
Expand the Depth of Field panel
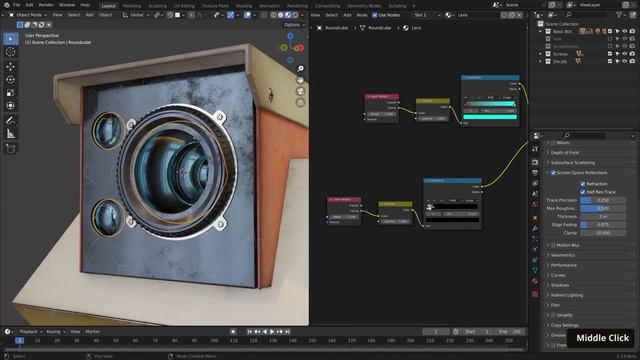pos(565,153)
